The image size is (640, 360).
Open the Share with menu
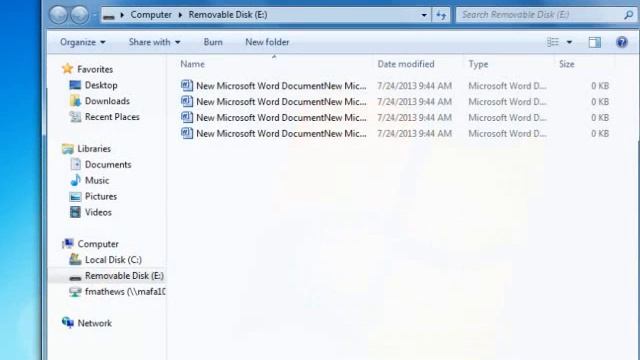click(154, 42)
